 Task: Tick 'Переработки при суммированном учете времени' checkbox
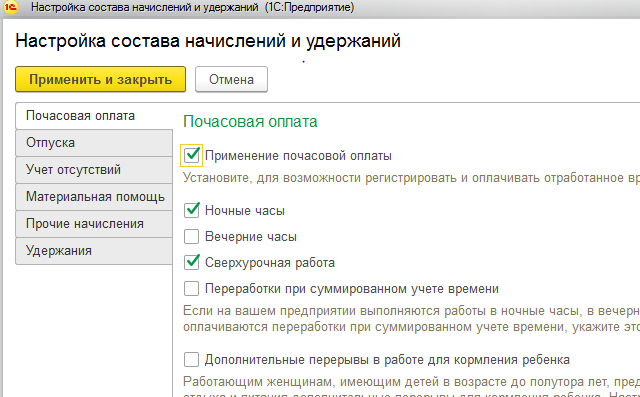point(191,288)
